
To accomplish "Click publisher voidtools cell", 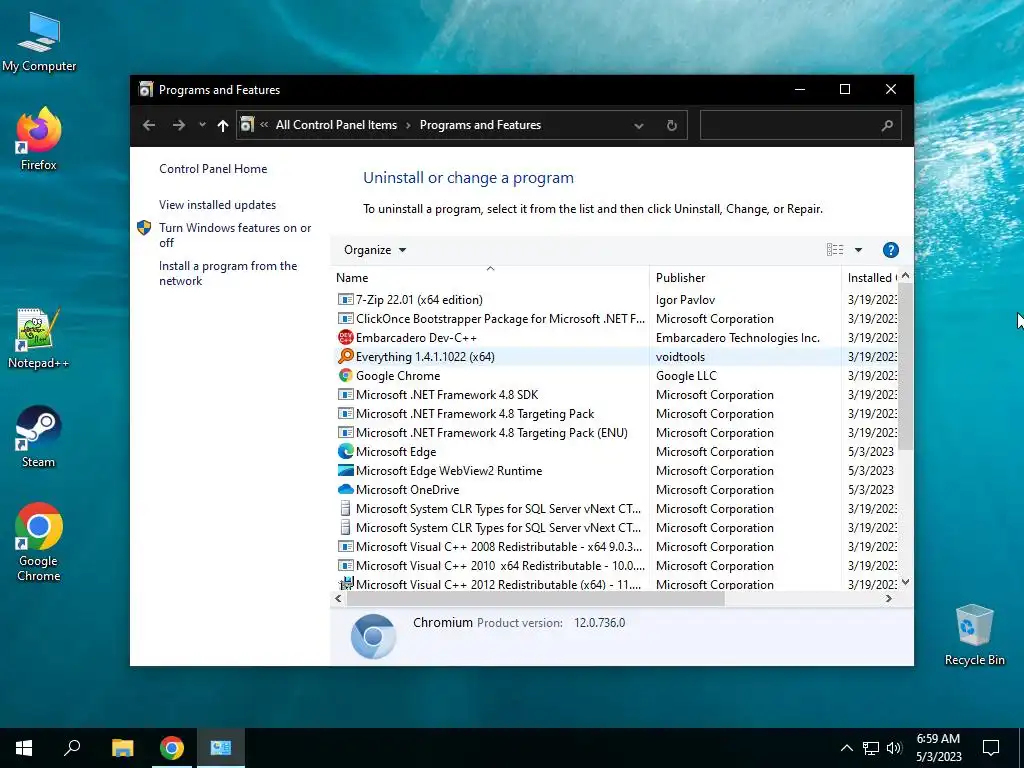I will [680, 357].
